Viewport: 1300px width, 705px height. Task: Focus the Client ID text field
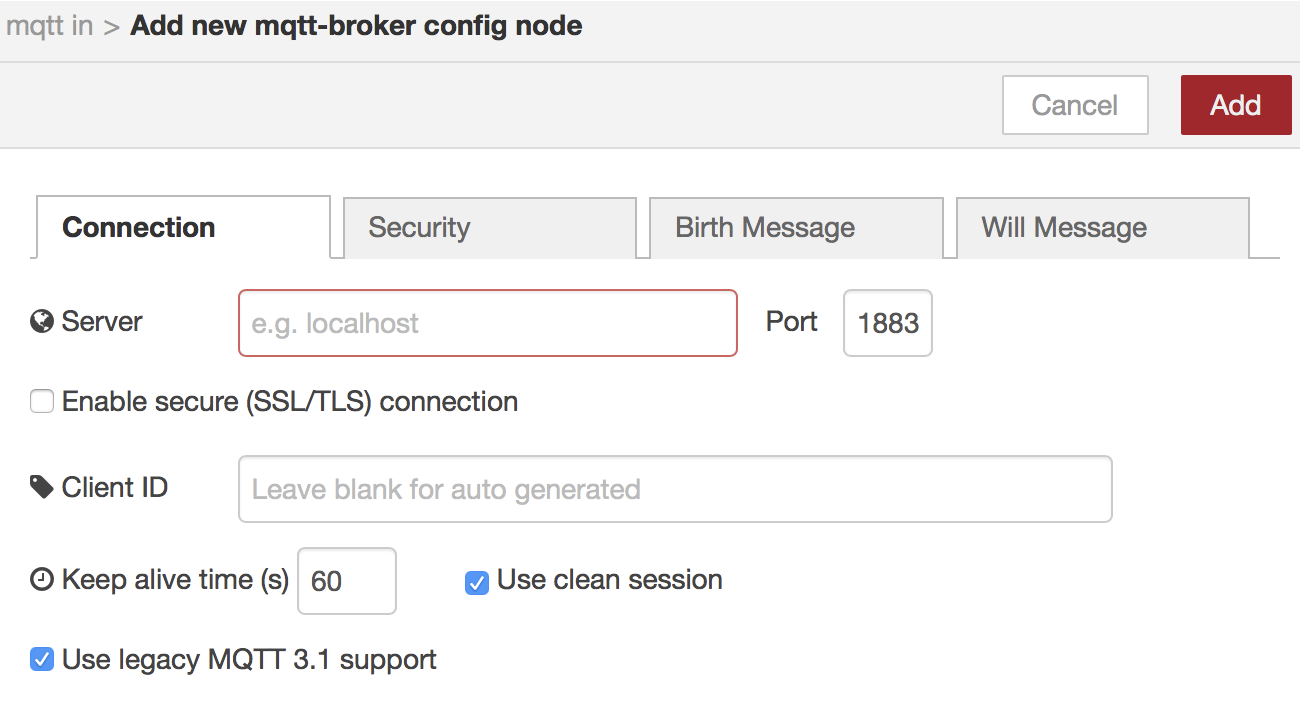pyautogui.click(x=675, y=489)
